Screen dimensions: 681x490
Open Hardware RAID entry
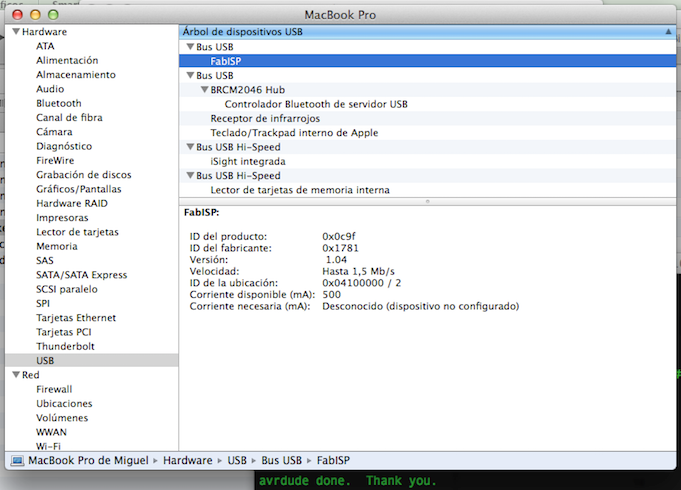point(72,203)
